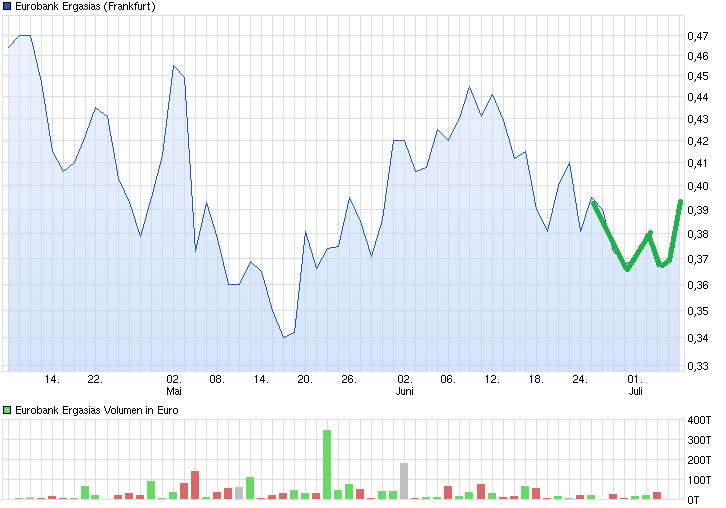Viewport: 726px width, 508px height.
Task: Click the '26.' date label
Action: [349, 379]
